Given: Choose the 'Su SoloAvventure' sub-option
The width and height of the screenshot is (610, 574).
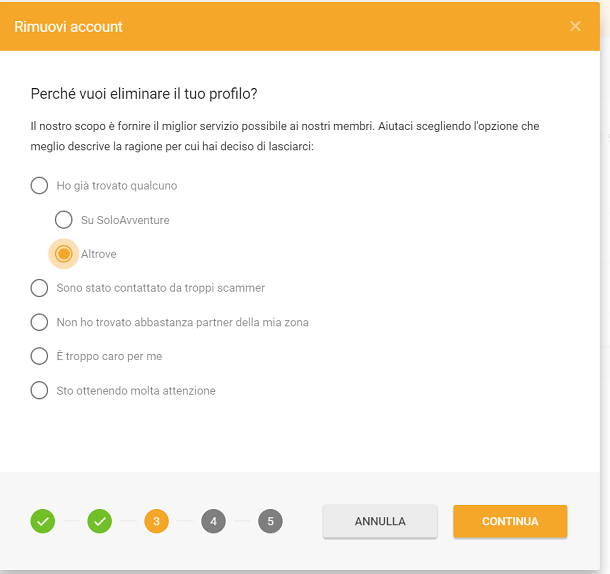Looking at the screenshot, I should coord(63,220).
